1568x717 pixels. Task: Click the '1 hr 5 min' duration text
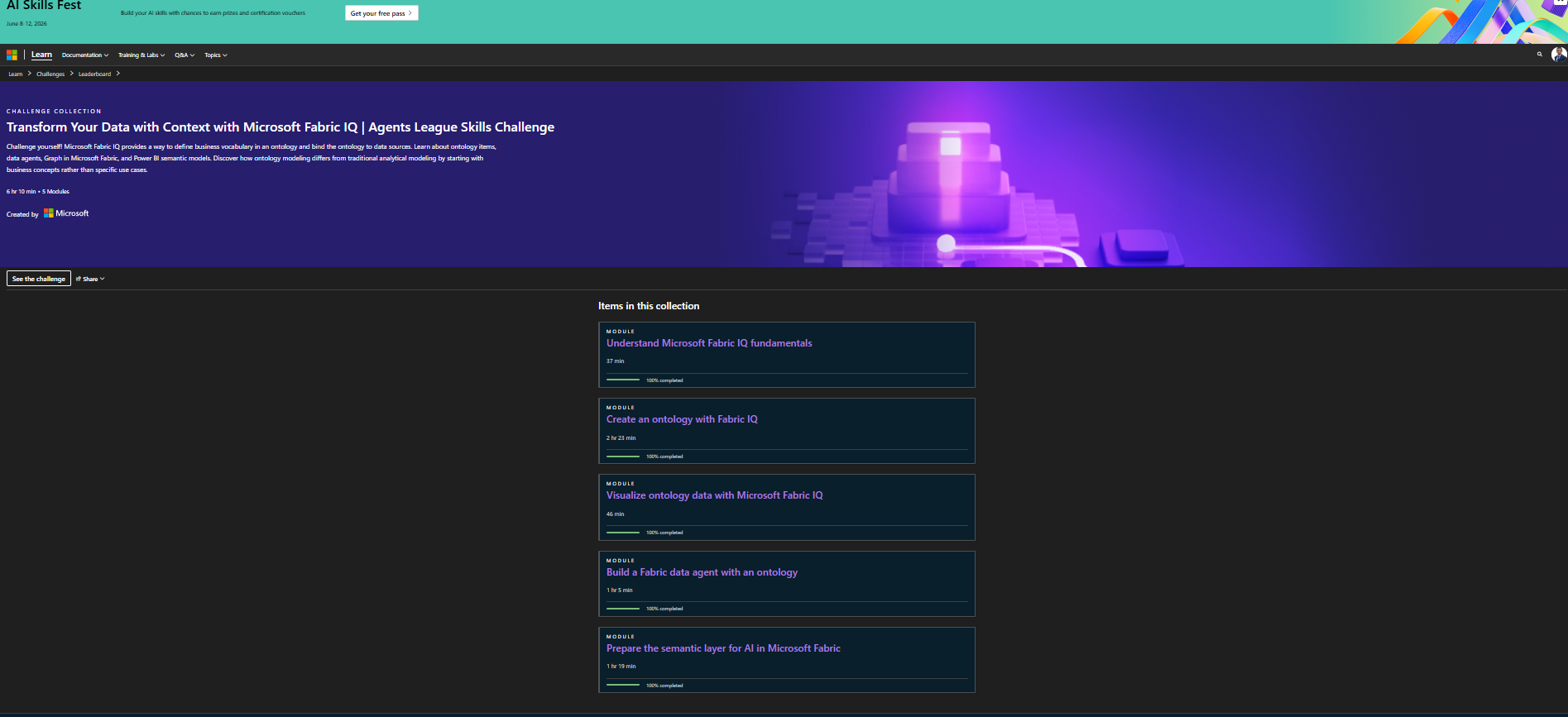[x=620, y=590]
